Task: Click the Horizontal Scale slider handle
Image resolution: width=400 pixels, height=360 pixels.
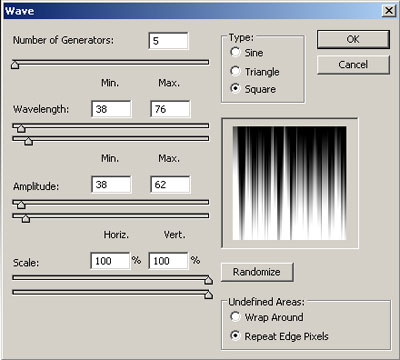Action: coord(209,280)
